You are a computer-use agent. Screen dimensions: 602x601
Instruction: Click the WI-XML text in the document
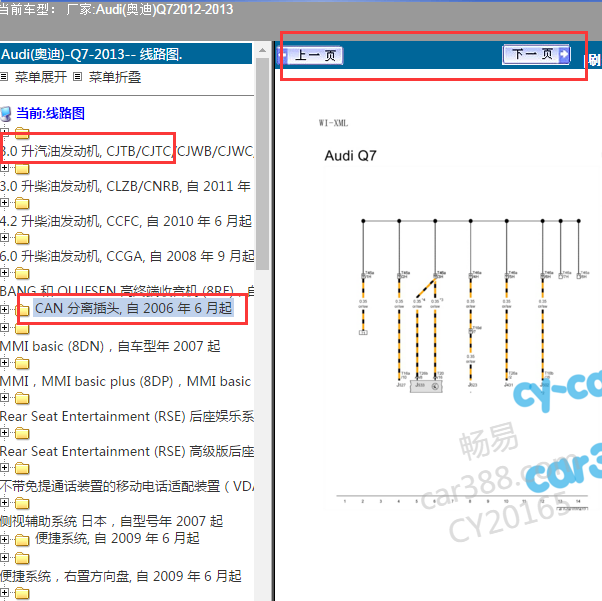click(333, 123)
